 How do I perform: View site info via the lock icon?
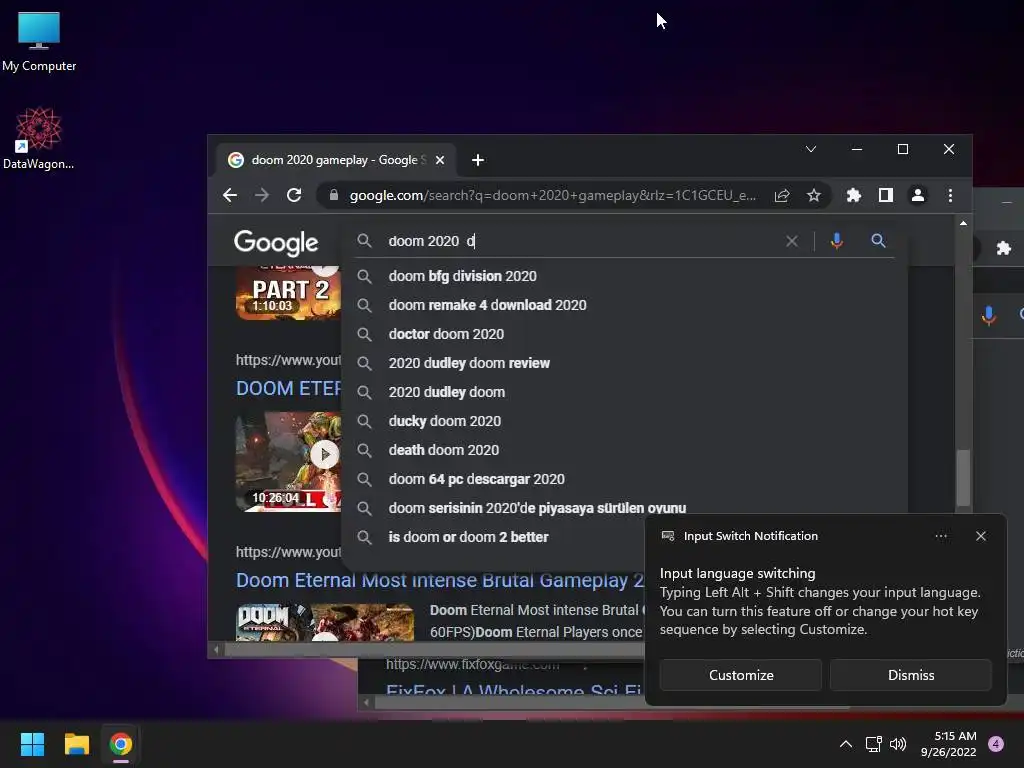[334, 195]
